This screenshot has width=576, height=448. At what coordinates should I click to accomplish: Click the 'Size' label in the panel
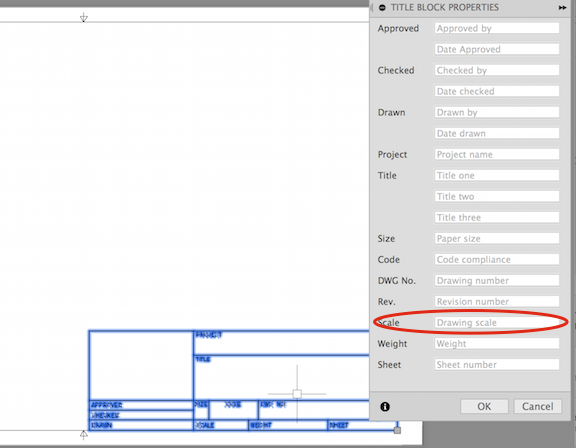point(386,239)
